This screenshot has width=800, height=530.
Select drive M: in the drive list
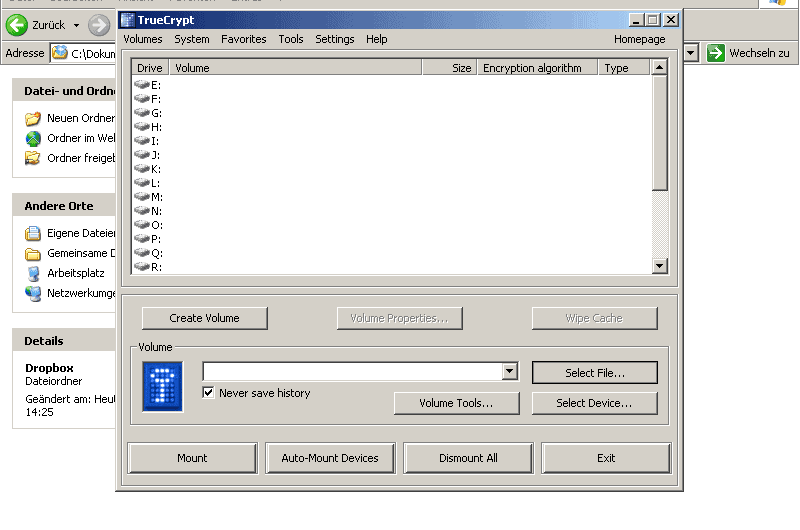(x=148, y=197)
